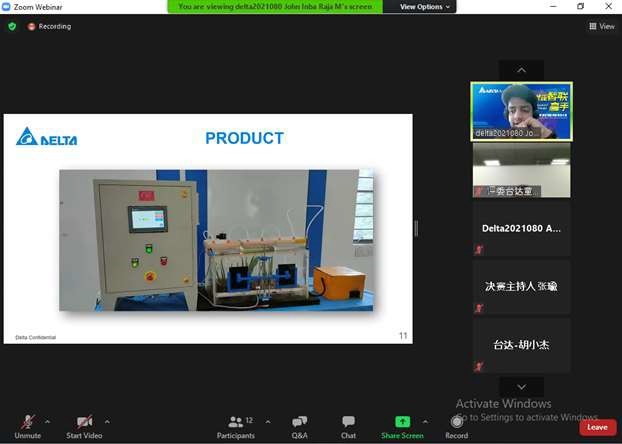The height and width of the screenshot is (444, 622).
Task: Expand the caret next to Participants
Action: point(268,421)
